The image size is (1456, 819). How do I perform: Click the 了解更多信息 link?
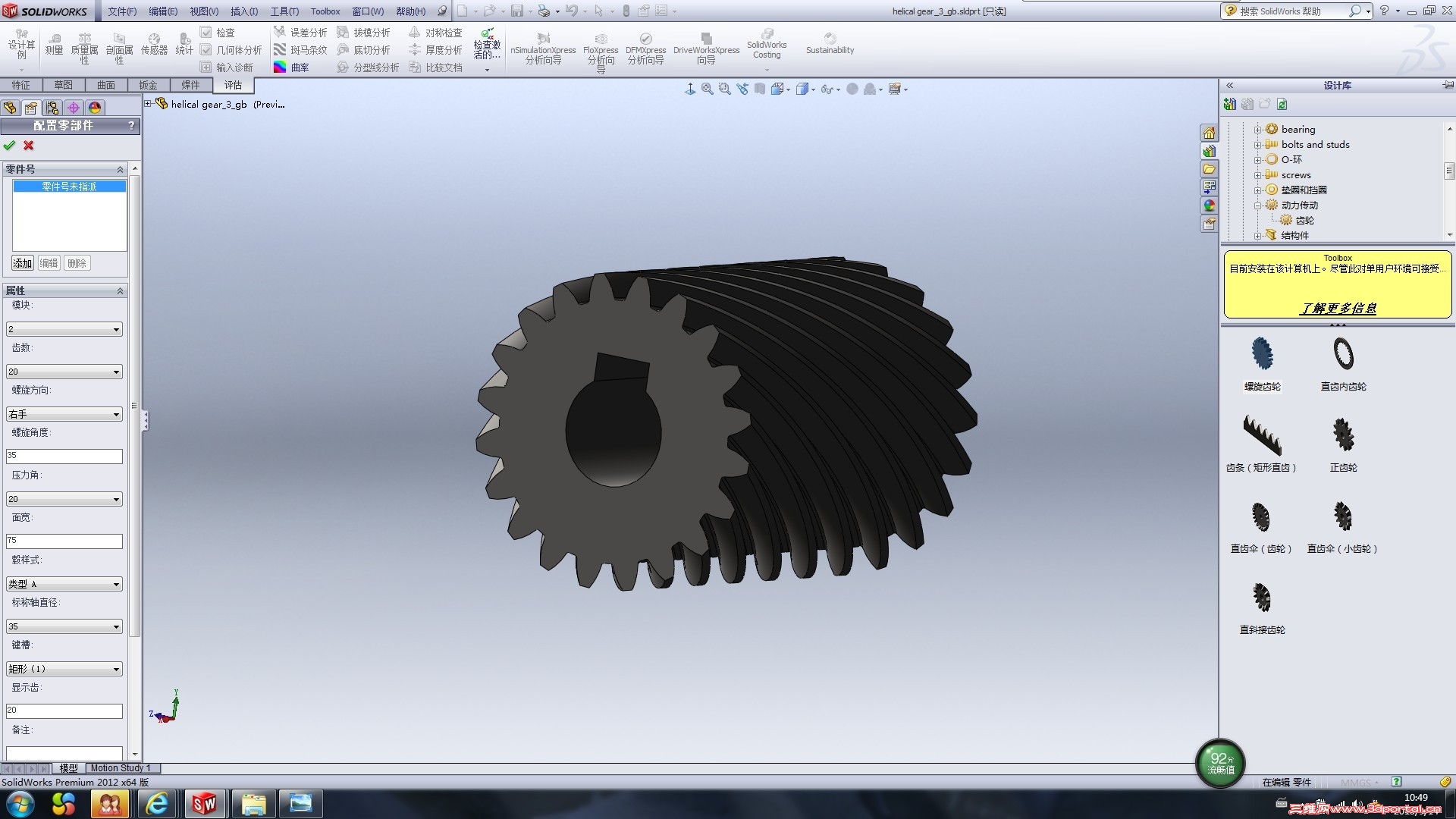[1338, 308]
